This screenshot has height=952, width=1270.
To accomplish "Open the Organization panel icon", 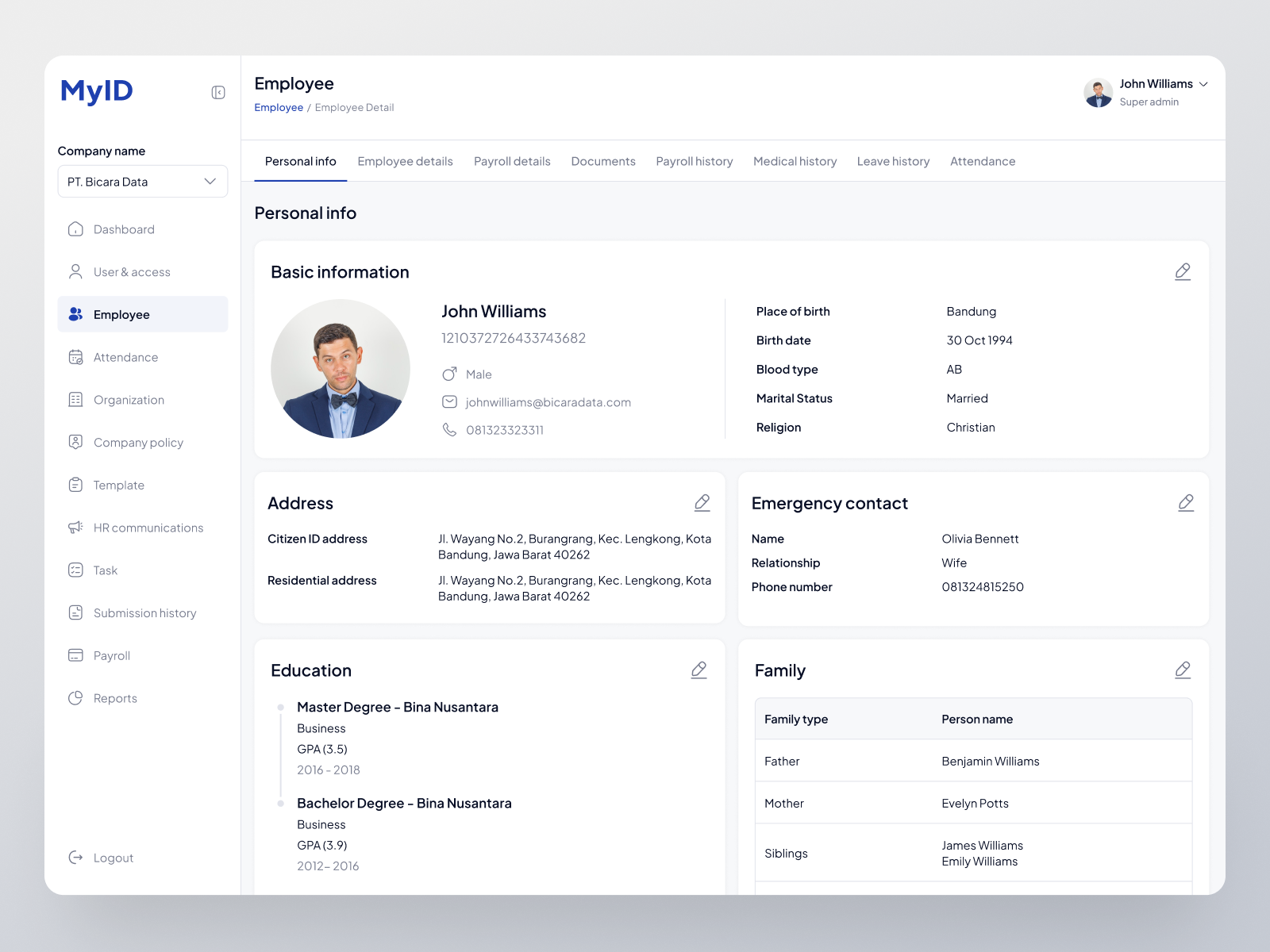I will [x=75, y=399].
